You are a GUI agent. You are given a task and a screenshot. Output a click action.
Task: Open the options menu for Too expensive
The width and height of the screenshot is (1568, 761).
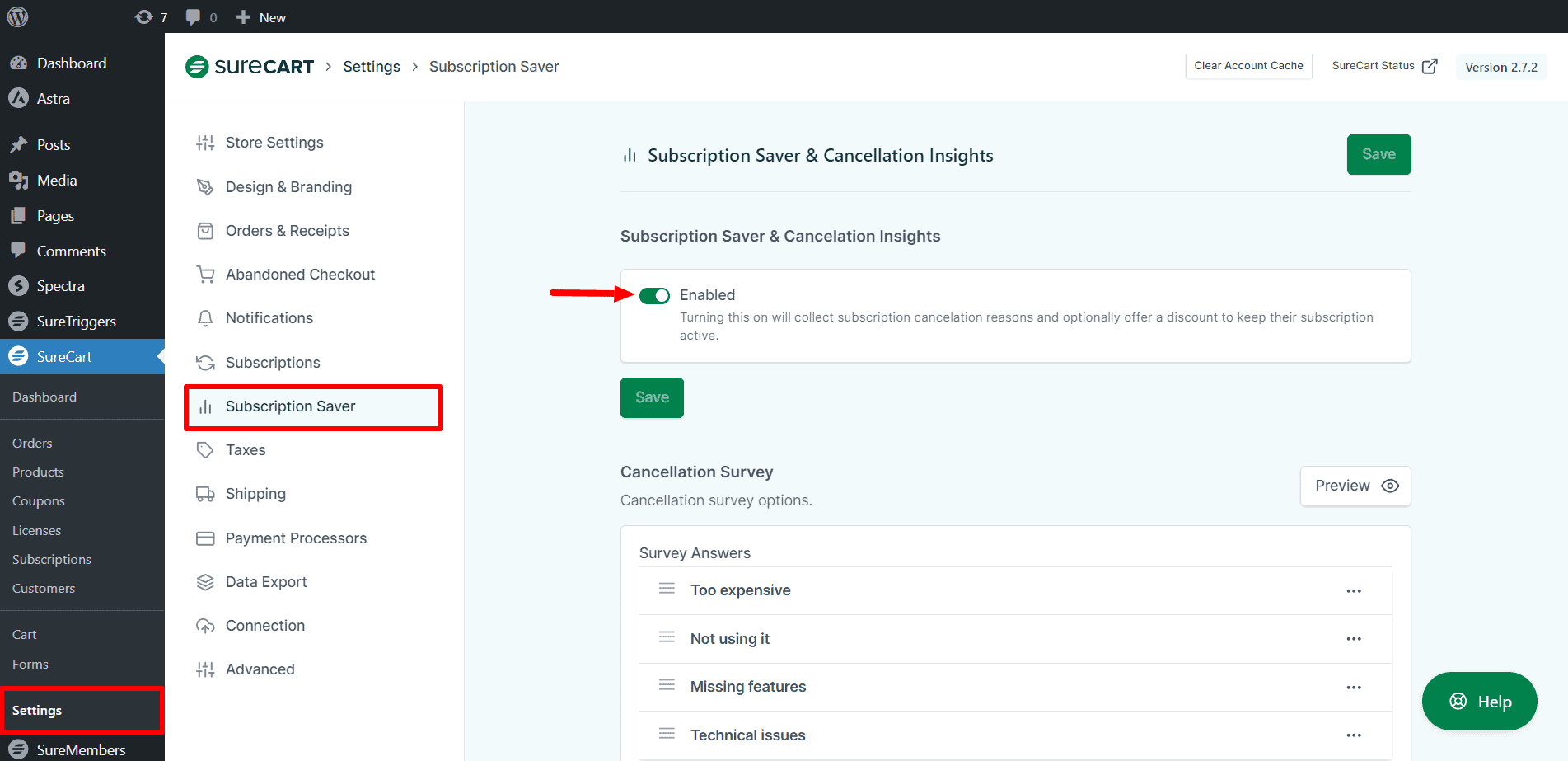[x=1354, y=590]
